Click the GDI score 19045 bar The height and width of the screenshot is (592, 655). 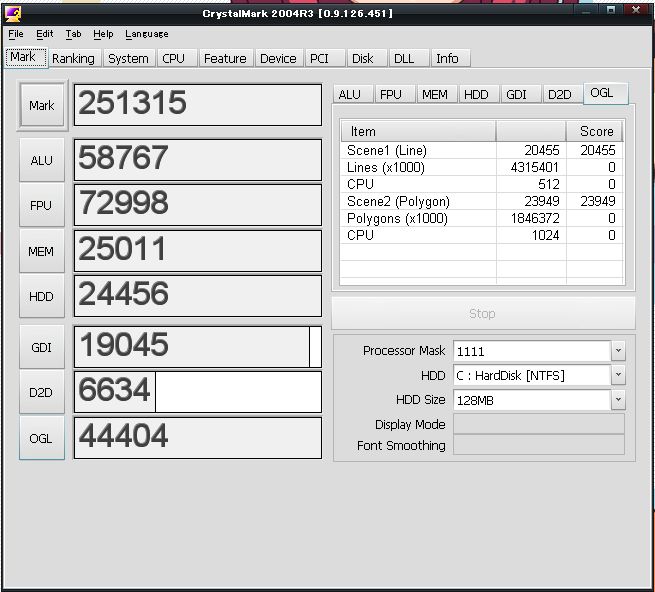pos(198,347)
